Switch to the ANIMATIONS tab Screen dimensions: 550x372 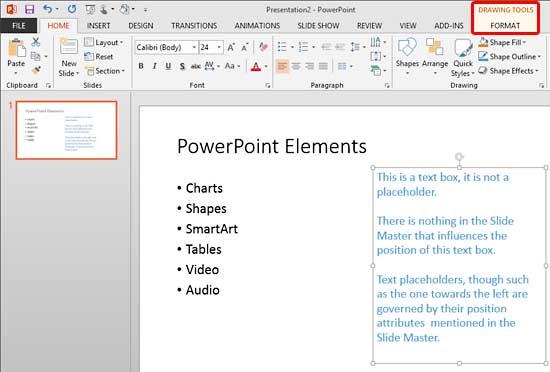(x=257, y=26)
